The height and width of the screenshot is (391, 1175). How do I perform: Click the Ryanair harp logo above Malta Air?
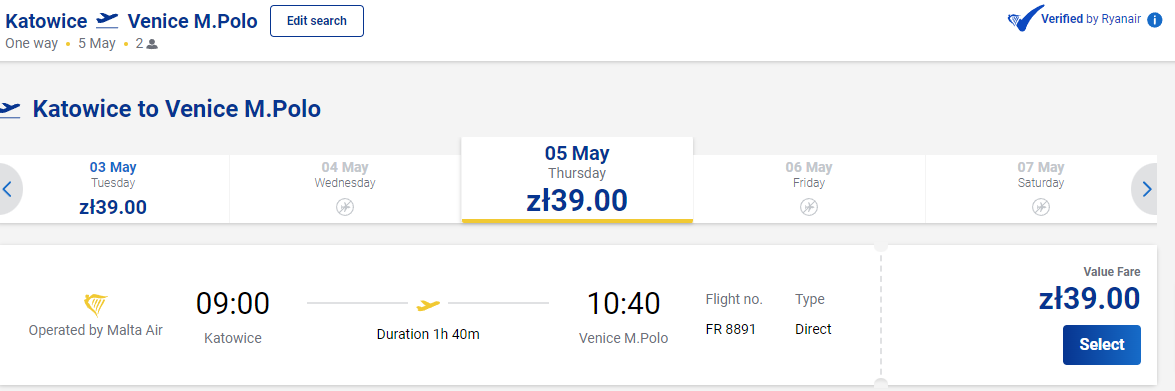(95, 306)
